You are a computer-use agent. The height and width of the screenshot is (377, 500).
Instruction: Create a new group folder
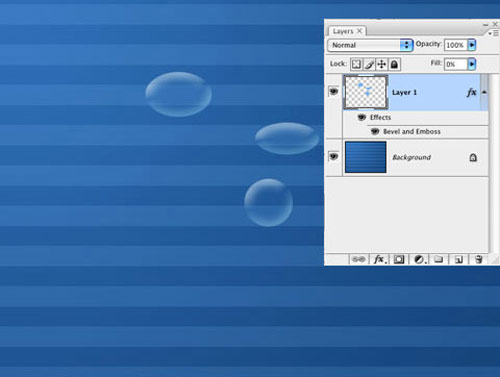[439, 259]
